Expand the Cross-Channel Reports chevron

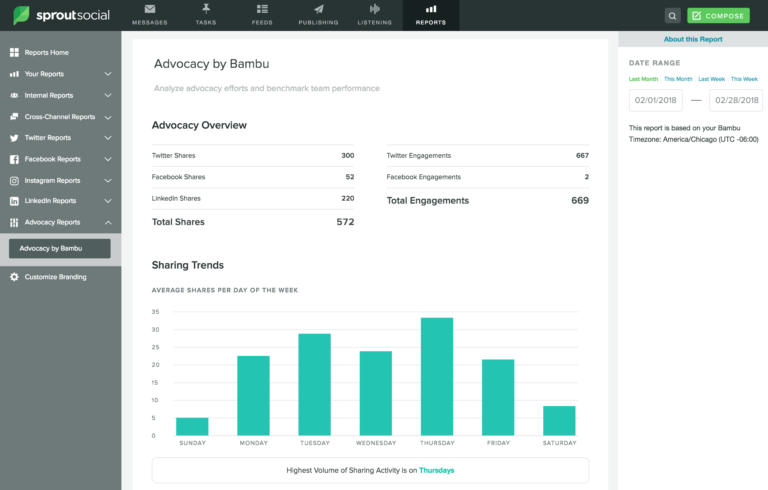coord(108,117)
